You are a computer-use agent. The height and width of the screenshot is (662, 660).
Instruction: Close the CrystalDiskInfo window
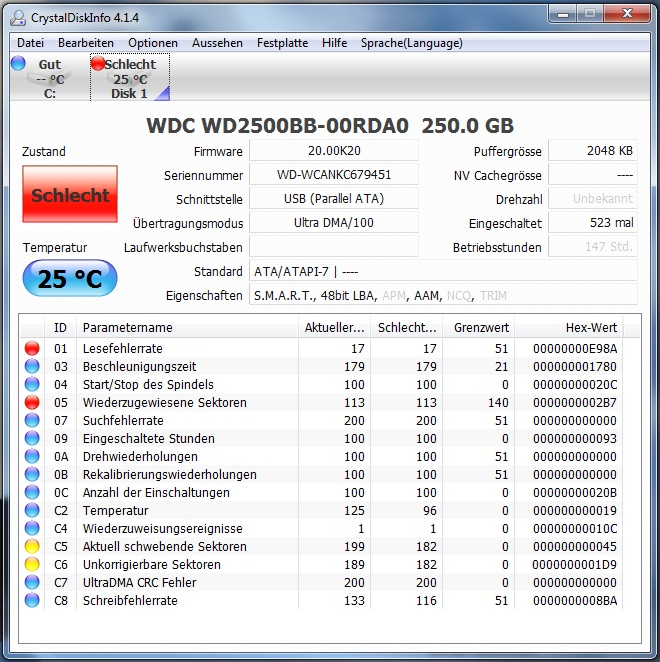[x=627, y=14]
